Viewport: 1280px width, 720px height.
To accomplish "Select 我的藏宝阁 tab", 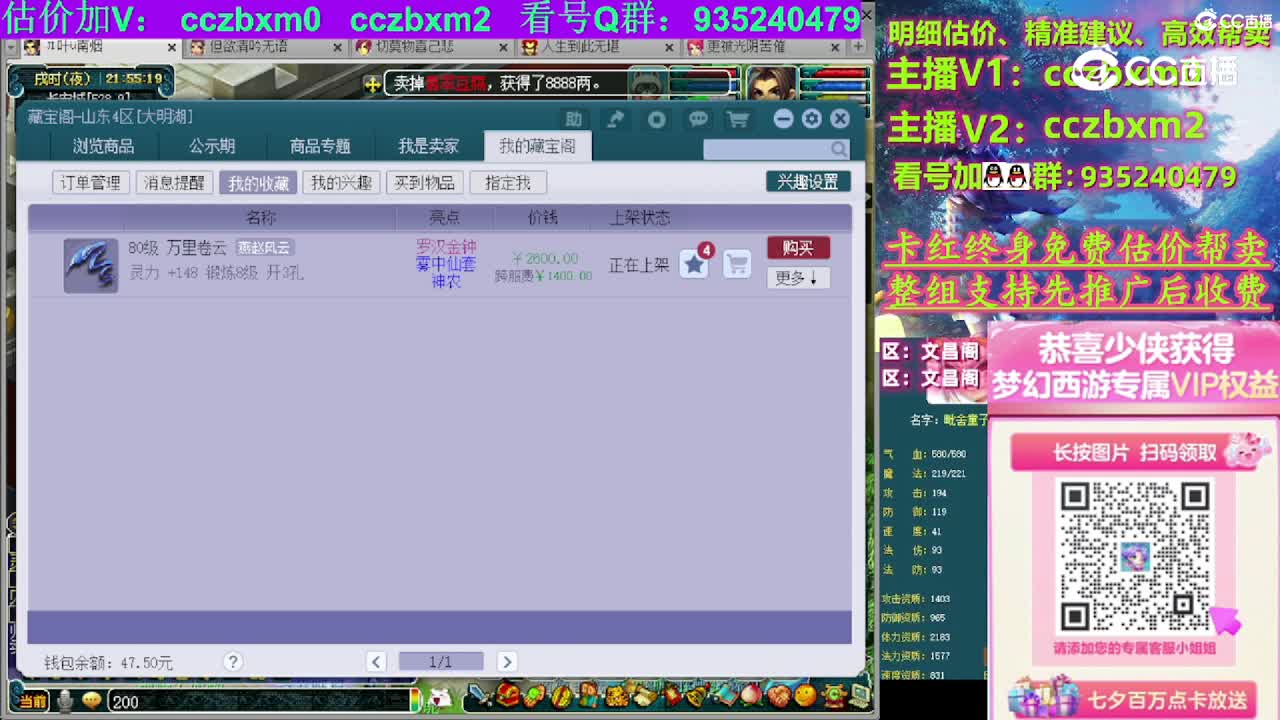I will click(x=538, y=146).
